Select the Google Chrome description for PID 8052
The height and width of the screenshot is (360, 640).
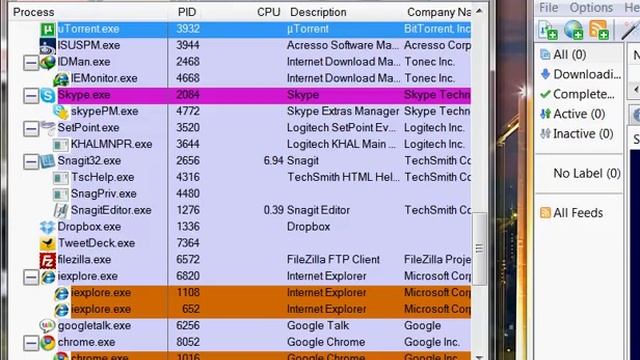pos(326,342)
